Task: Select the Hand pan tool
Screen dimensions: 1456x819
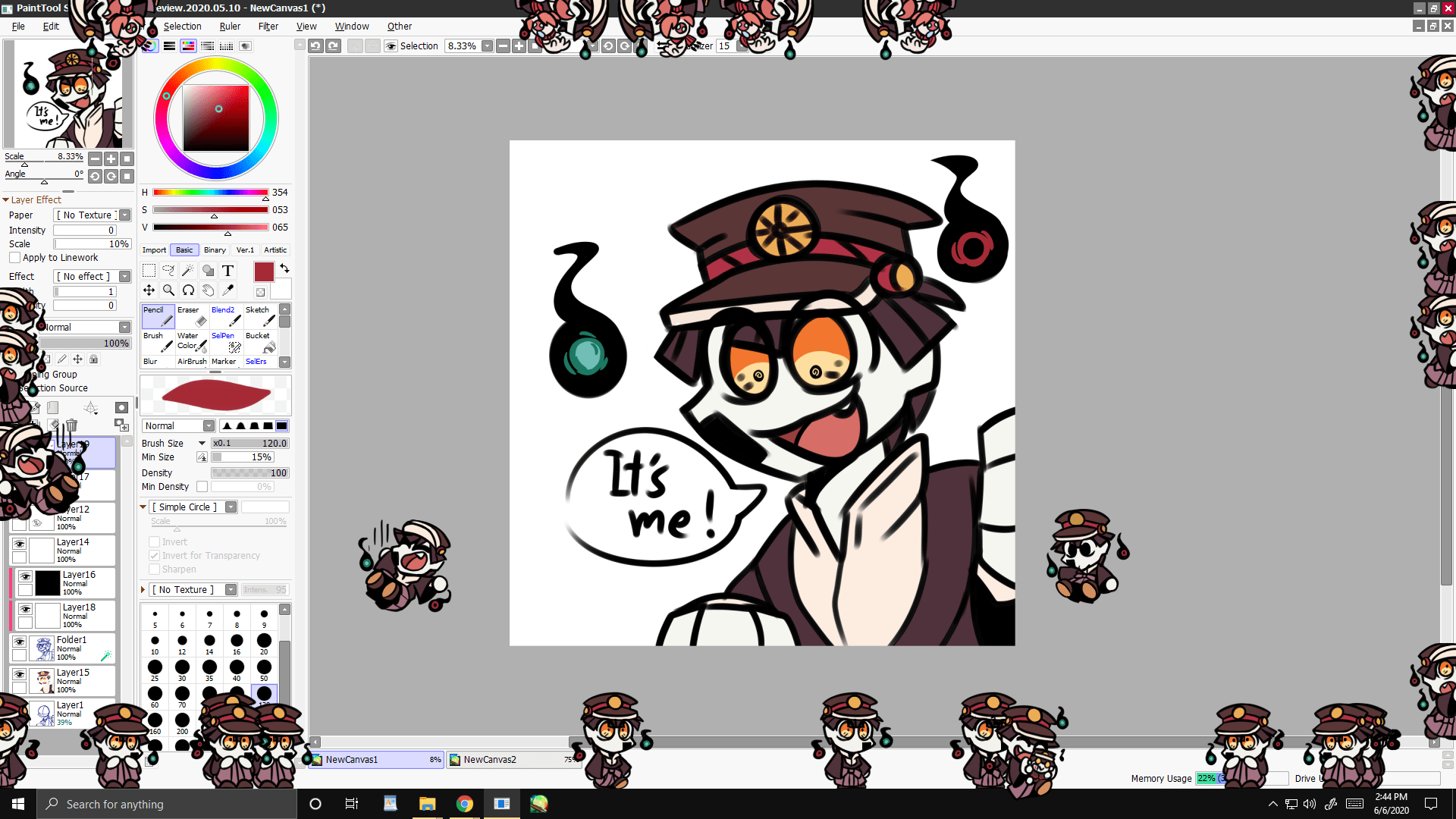Action: point(208,290)
